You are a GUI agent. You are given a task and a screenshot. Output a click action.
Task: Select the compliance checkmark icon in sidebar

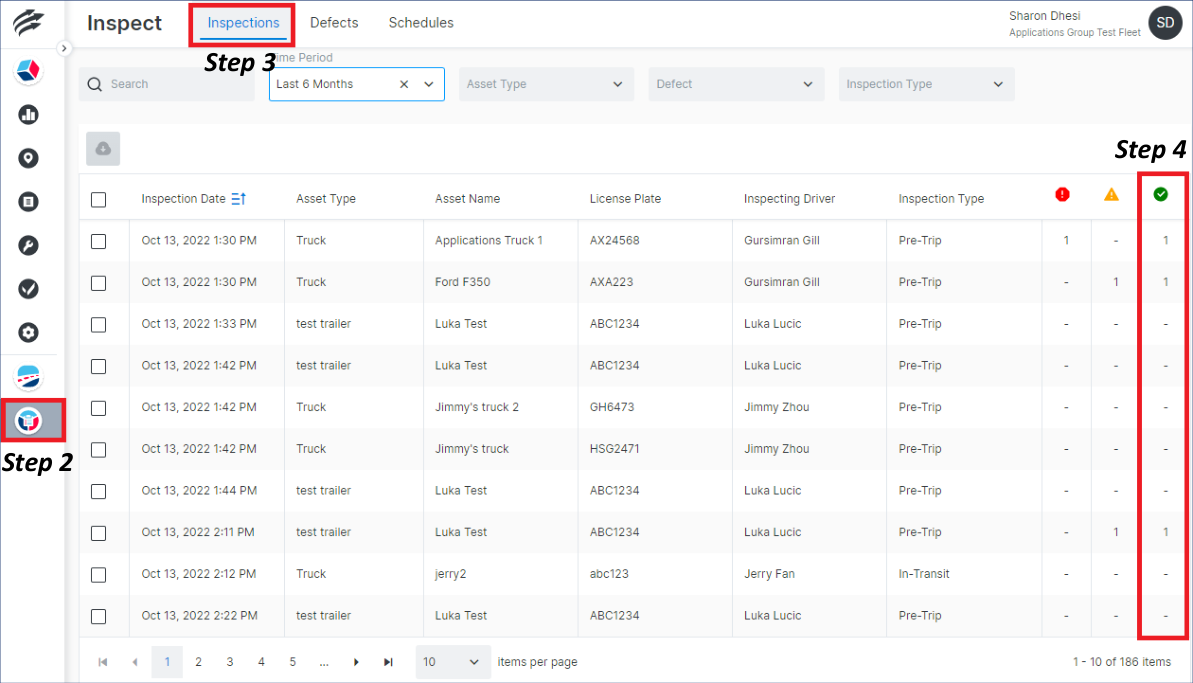[x=28, y=288]
